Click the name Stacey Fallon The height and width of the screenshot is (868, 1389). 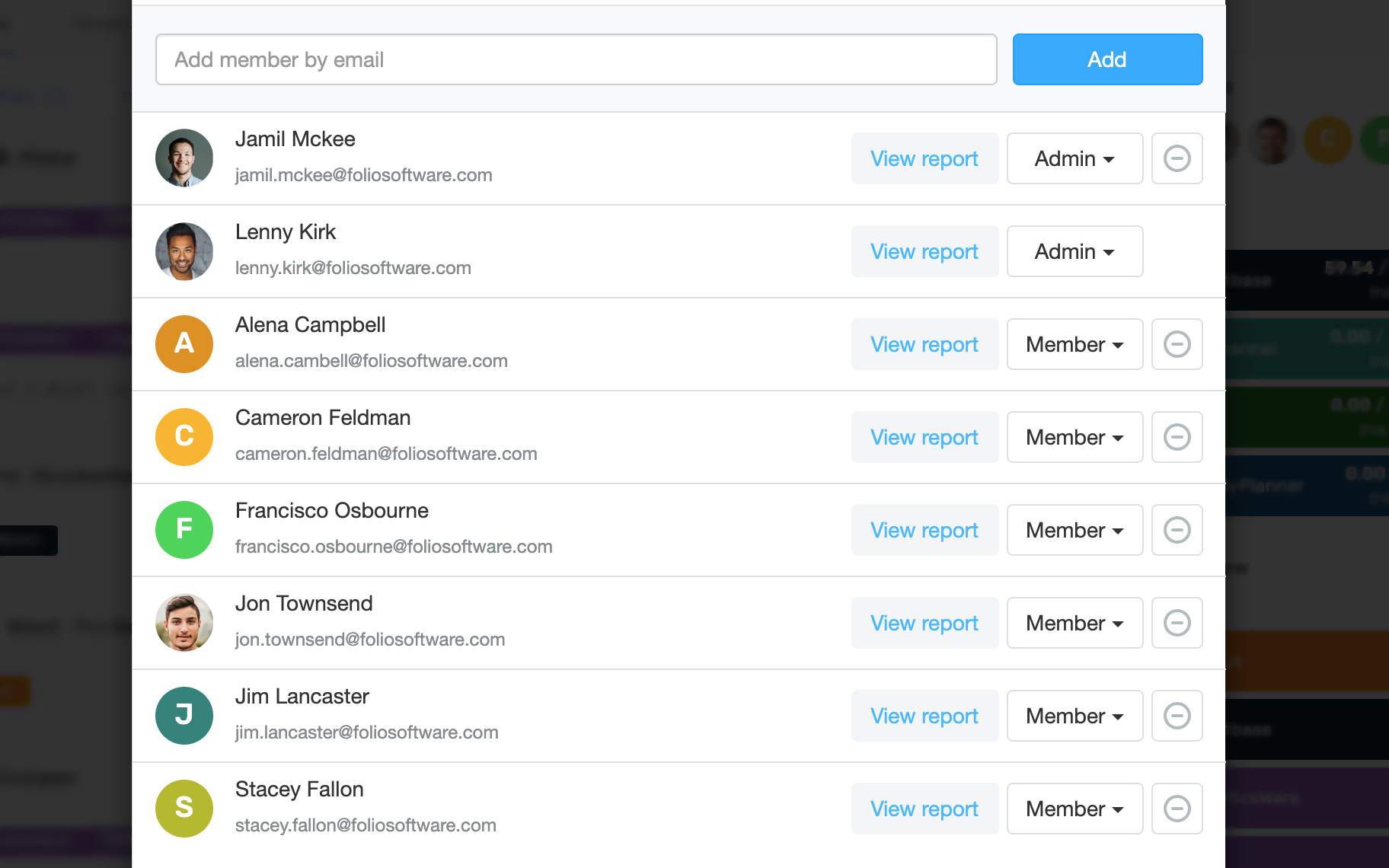[299, 790]
